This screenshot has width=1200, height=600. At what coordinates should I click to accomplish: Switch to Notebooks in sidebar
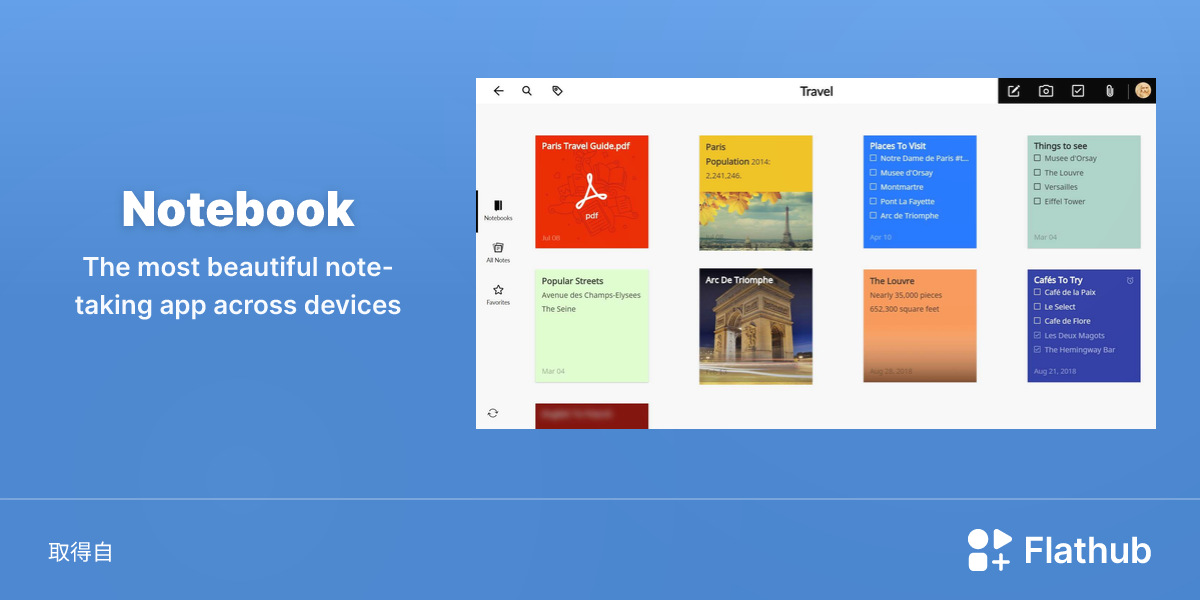tap(498, 210)
